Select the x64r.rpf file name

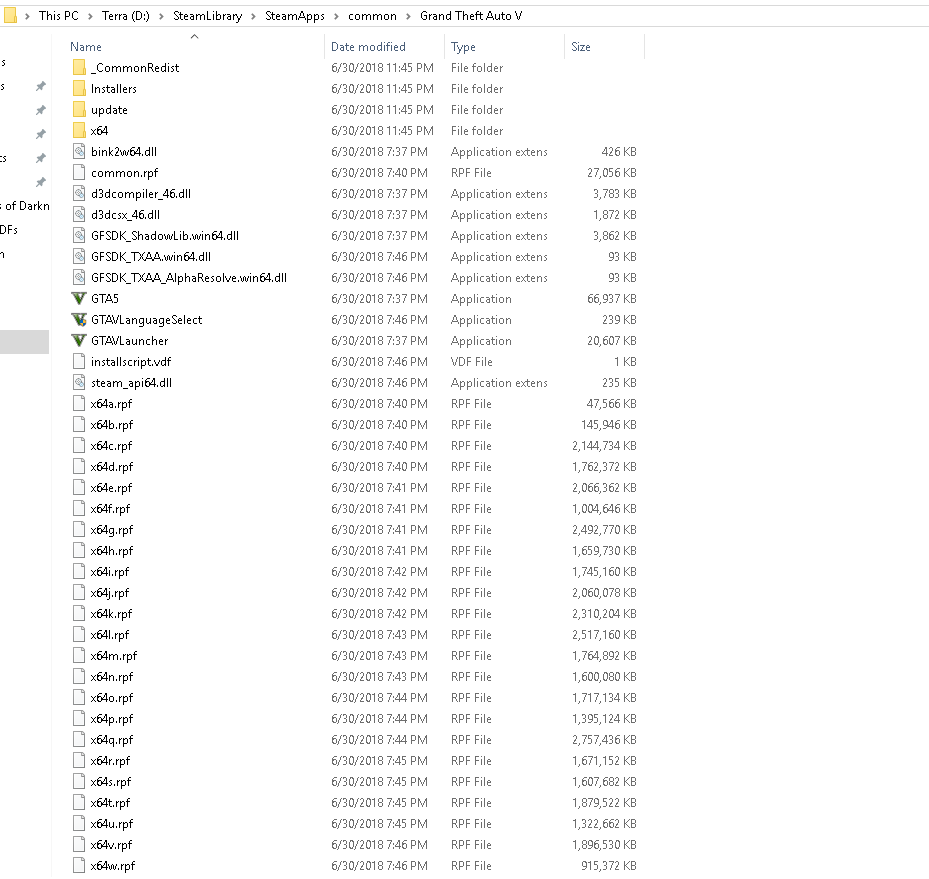point(110,761)
